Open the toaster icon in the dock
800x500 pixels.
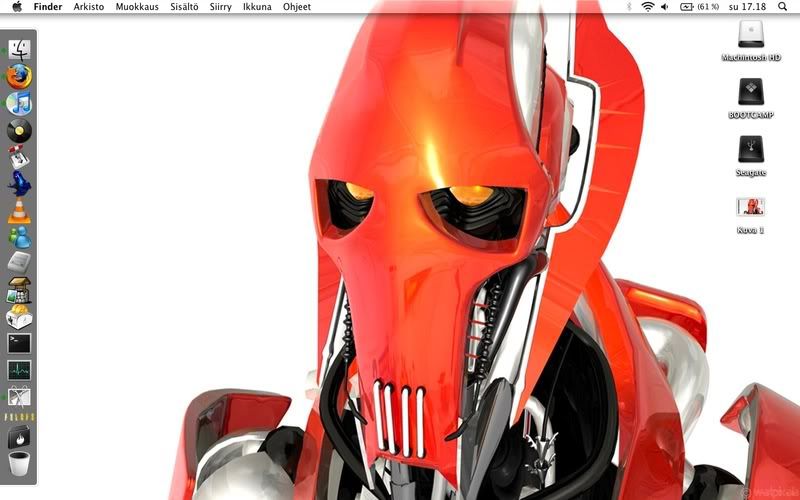pos(19,316)
